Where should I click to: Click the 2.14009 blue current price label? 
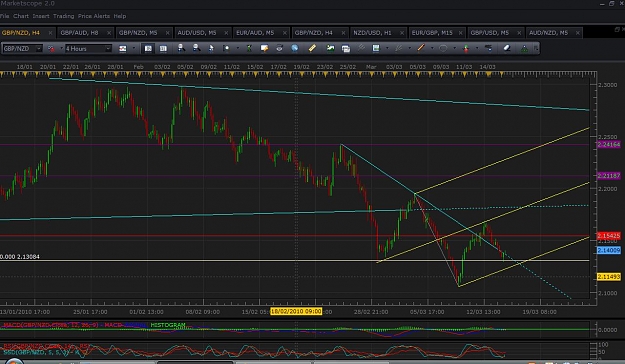[x=609, y=250]
